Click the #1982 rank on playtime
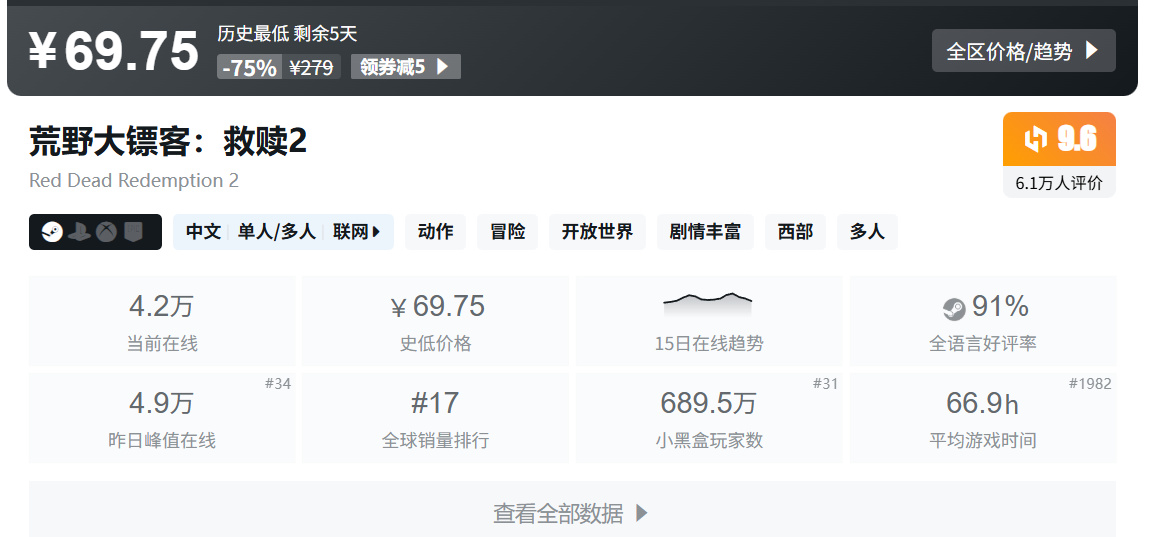The image size is (1150, 537). coord(1090,384)
